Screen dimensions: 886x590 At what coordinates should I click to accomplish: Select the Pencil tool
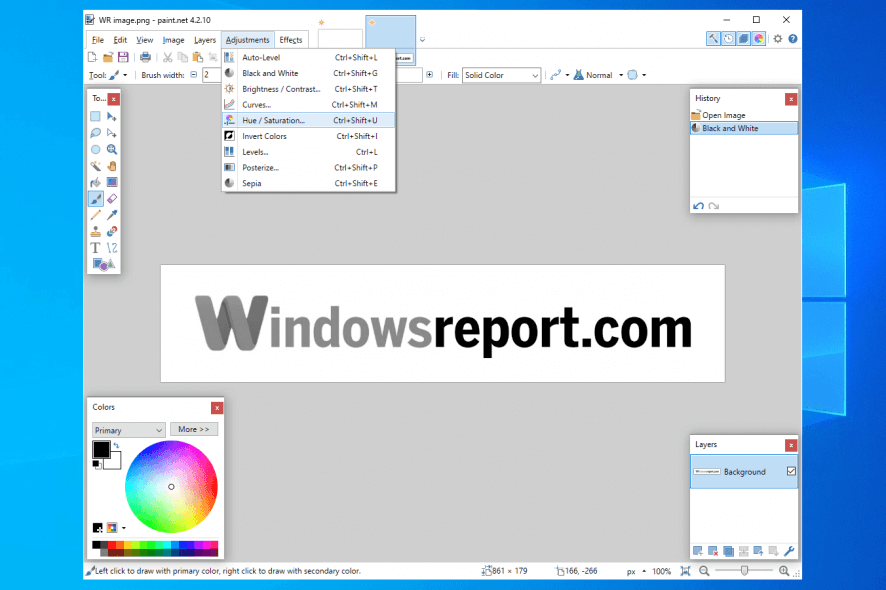pos(95,215)
